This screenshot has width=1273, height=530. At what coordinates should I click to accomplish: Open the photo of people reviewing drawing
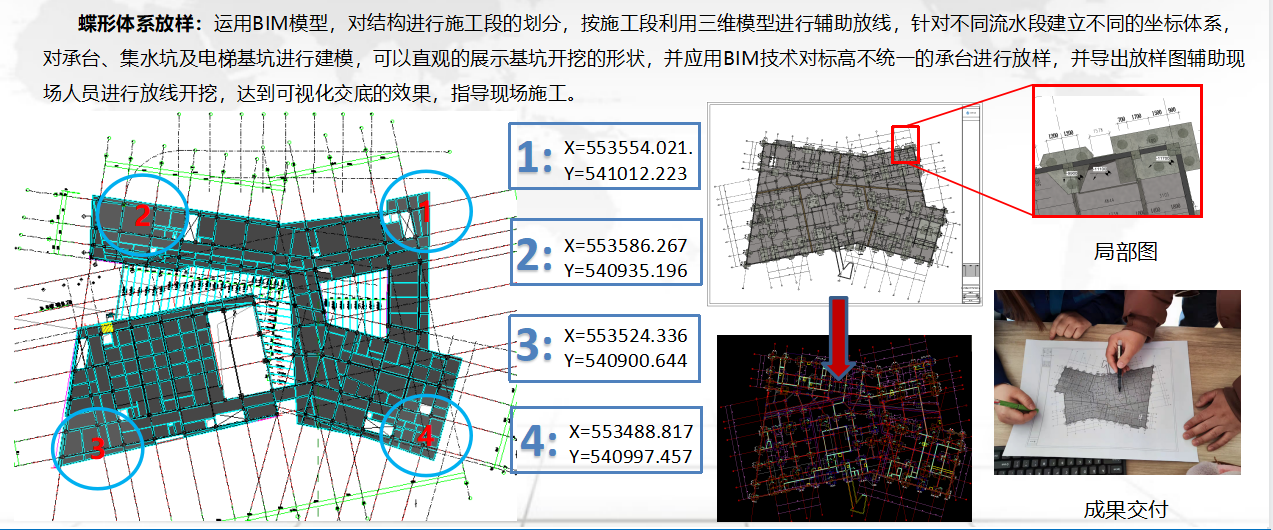(1116, 383)
